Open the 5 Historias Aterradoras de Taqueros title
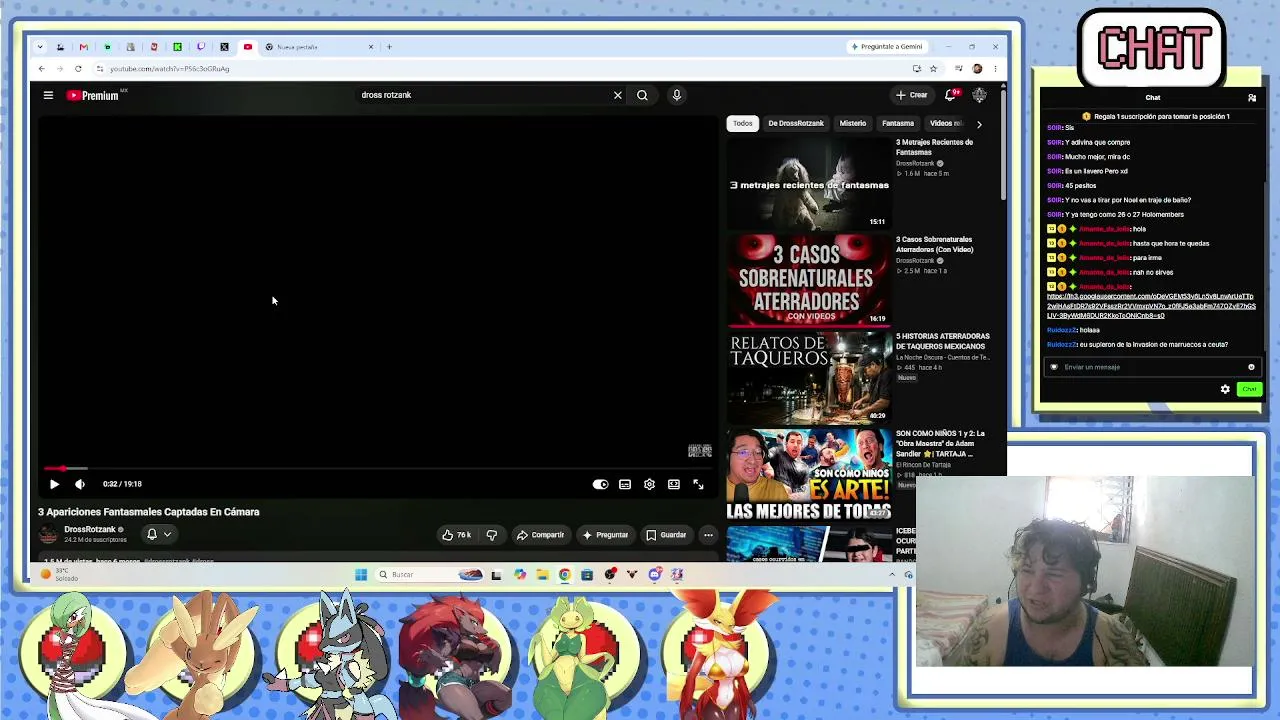The height and width of the screenshot is (720, 1280). click(943, 341)
